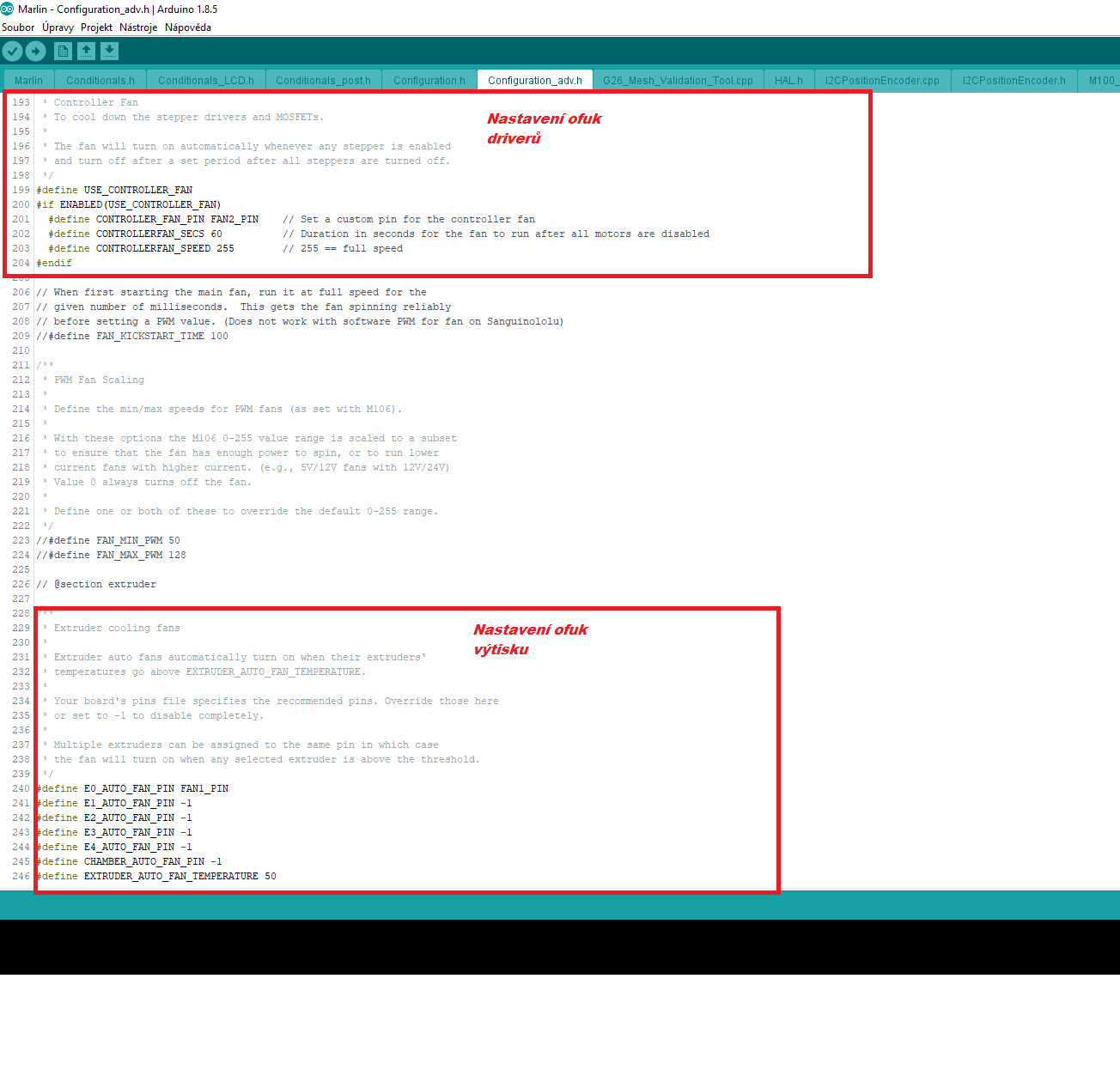
Task: Open the Nástroje menu
Action: click(x=138, y=27)
